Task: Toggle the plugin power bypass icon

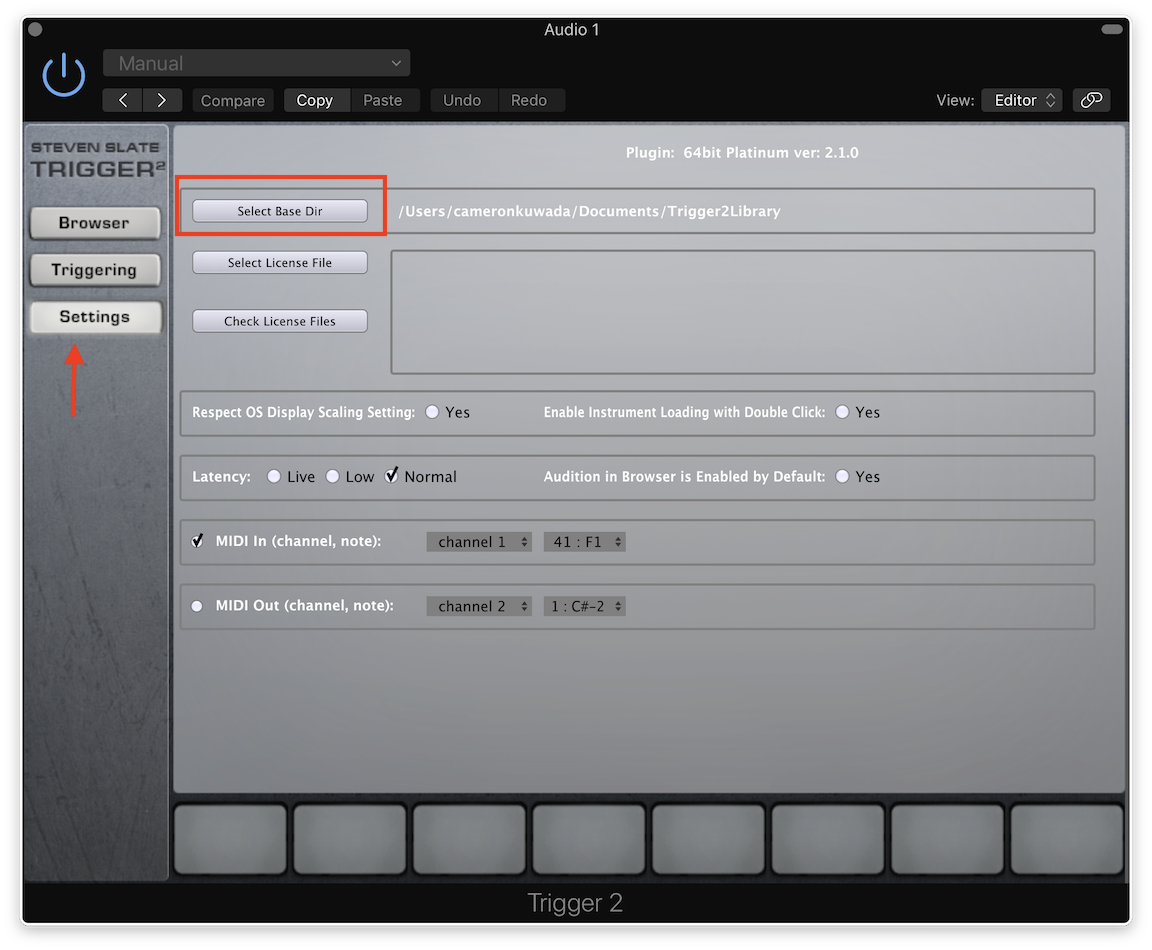Action: point(64,75)
